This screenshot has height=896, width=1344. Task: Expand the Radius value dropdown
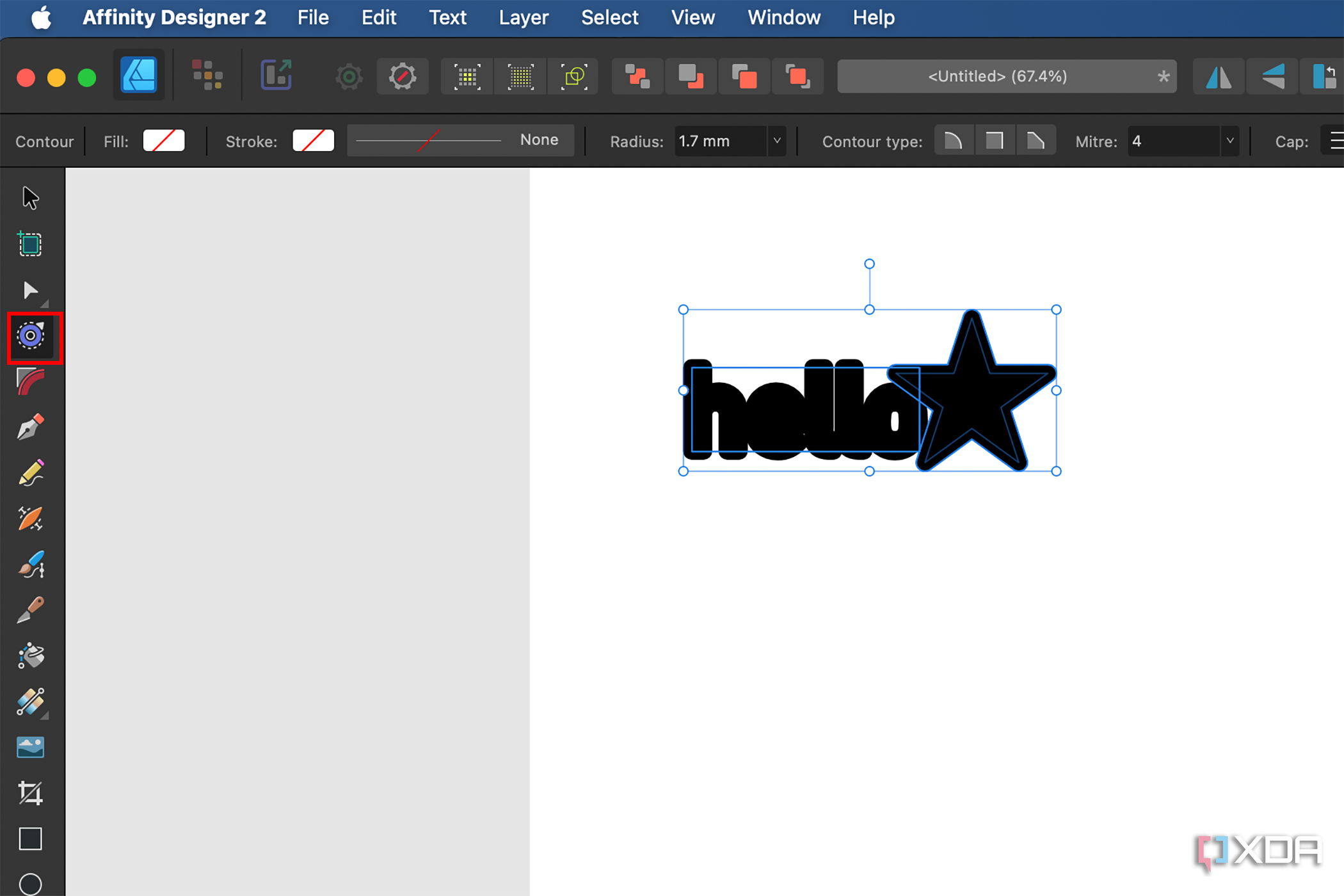coord(776,141)
